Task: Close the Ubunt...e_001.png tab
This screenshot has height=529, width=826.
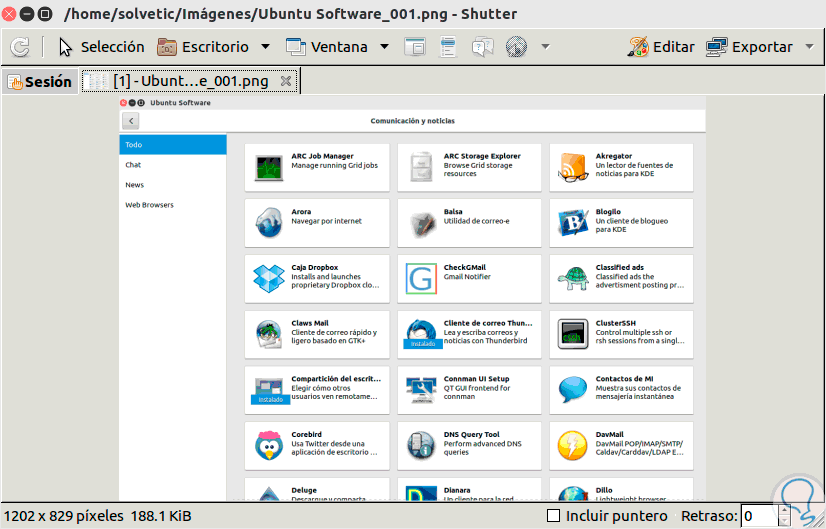Action: tap(286, 81)
